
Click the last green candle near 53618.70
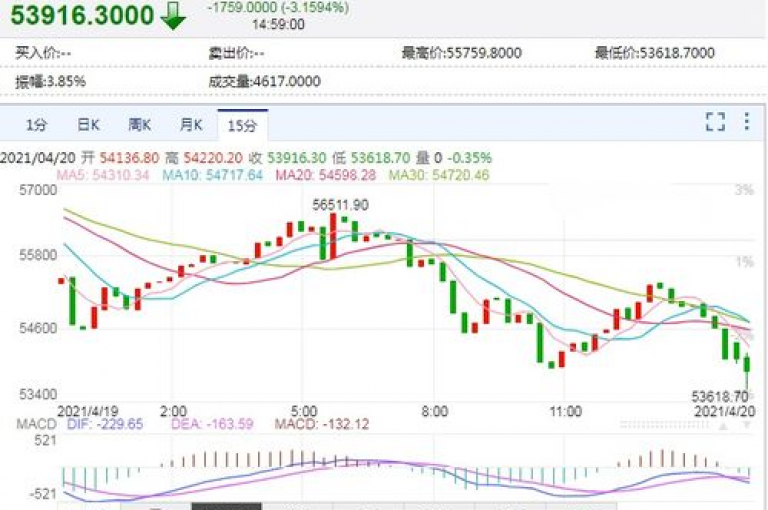pyautogui.click(x=746, y=370)
